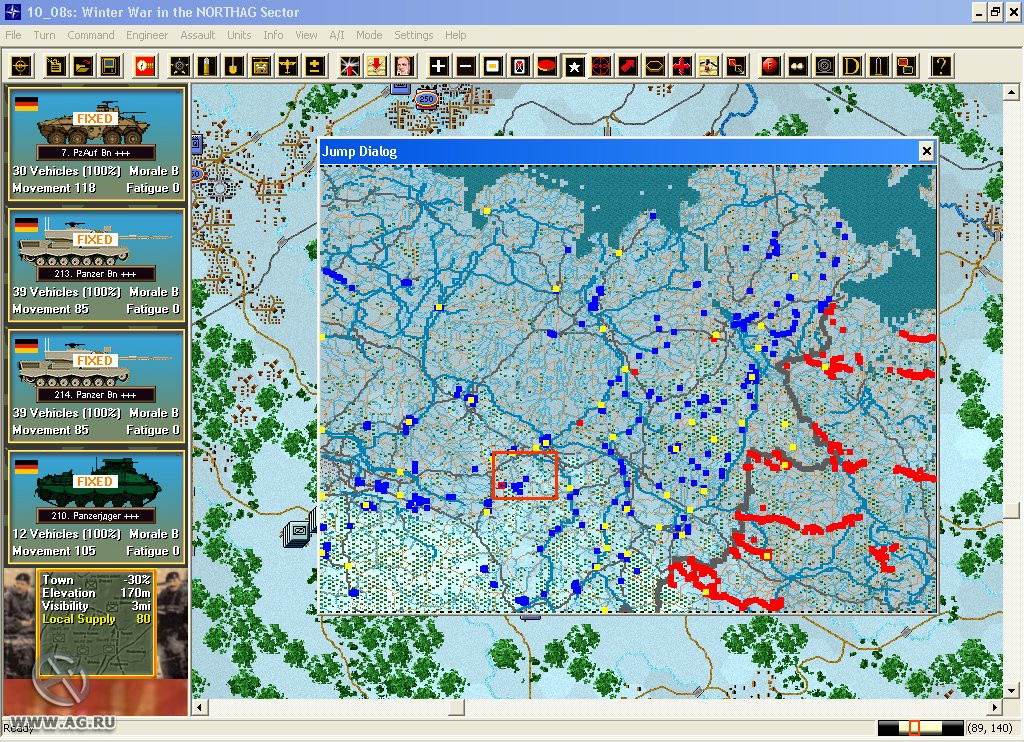This screenshot has width=1024, height=742.
Task: Click the map's vertical scrollbar up arrow
Action: click(x=1011, y=93)
